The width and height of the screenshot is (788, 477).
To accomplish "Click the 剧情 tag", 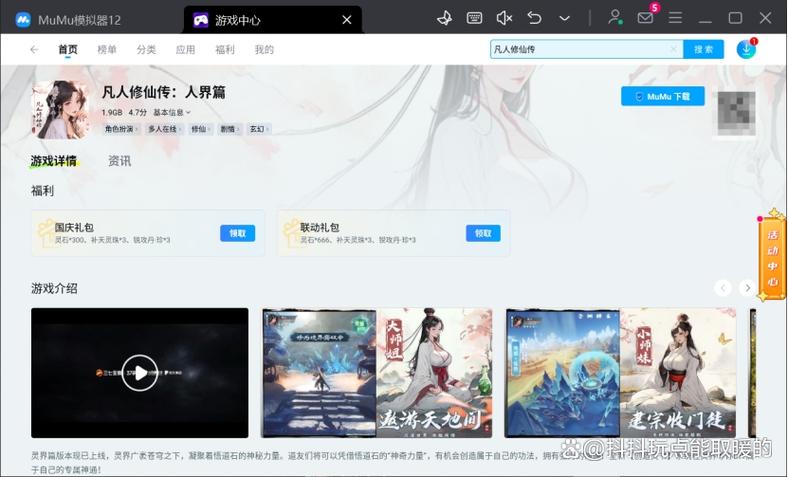I will click(x=230, y=129).
